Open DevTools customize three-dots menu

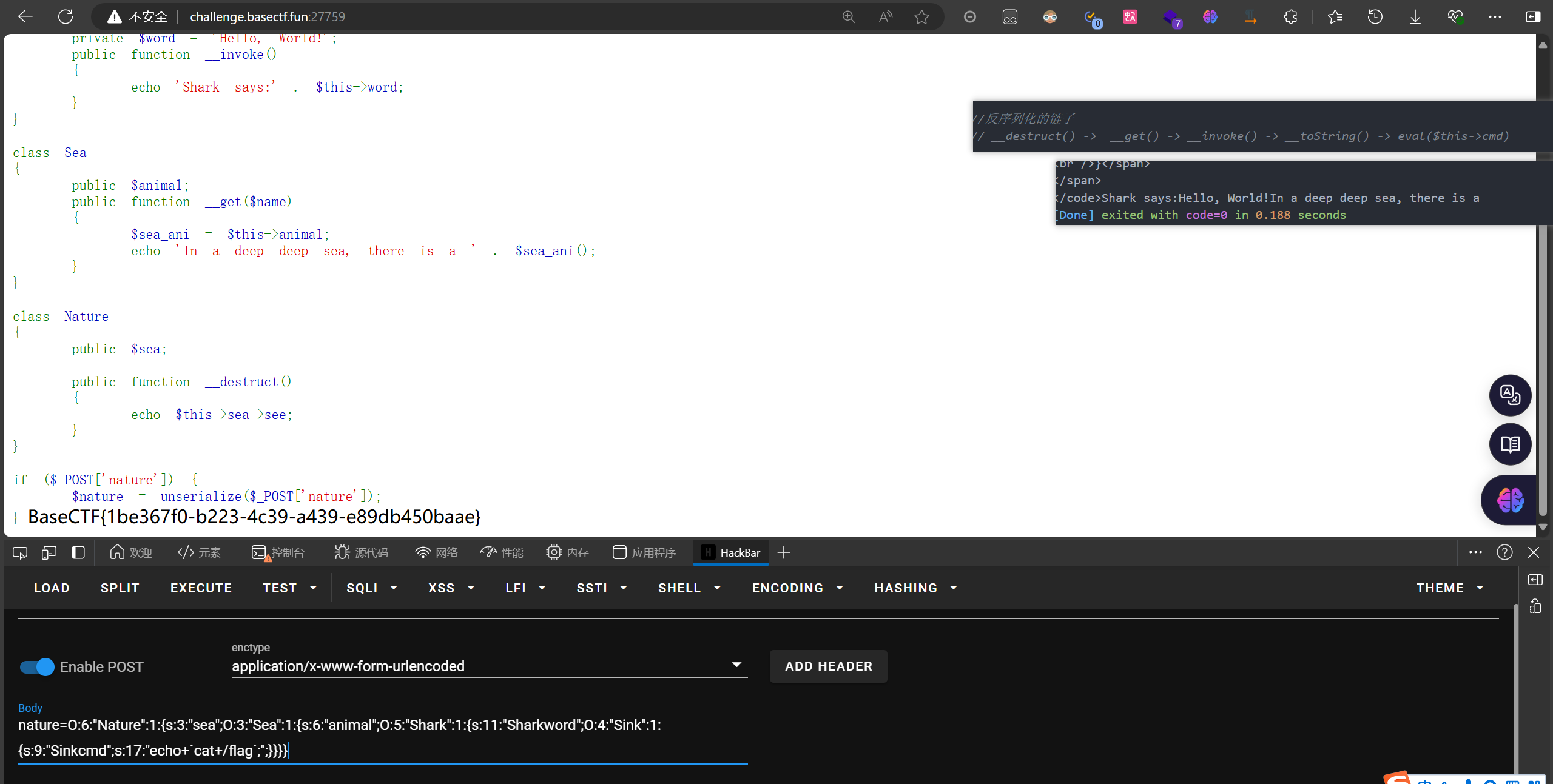coord(1475,552)
